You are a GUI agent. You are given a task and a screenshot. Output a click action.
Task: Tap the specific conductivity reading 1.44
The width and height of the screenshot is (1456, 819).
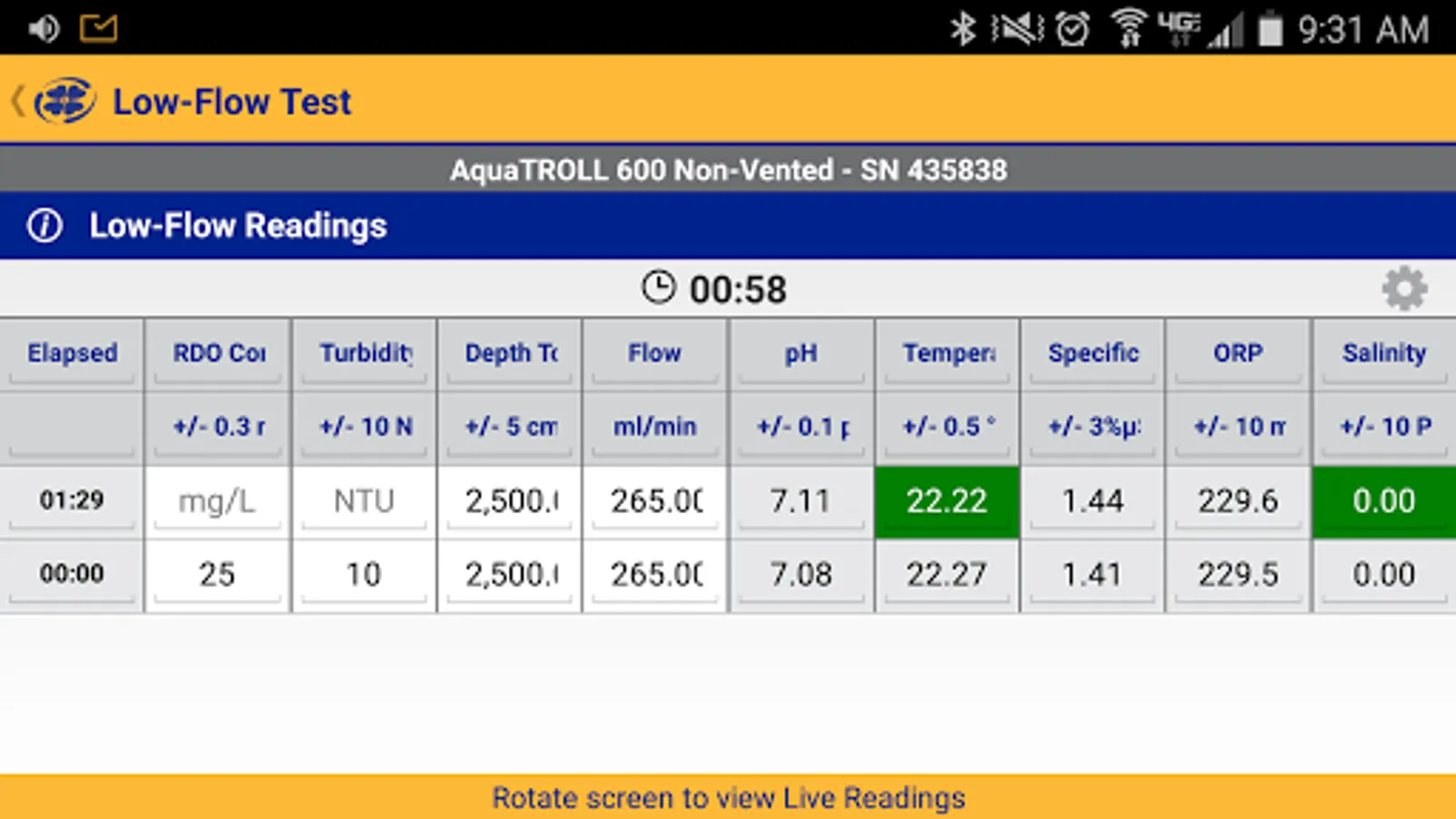pos(1093,501)
